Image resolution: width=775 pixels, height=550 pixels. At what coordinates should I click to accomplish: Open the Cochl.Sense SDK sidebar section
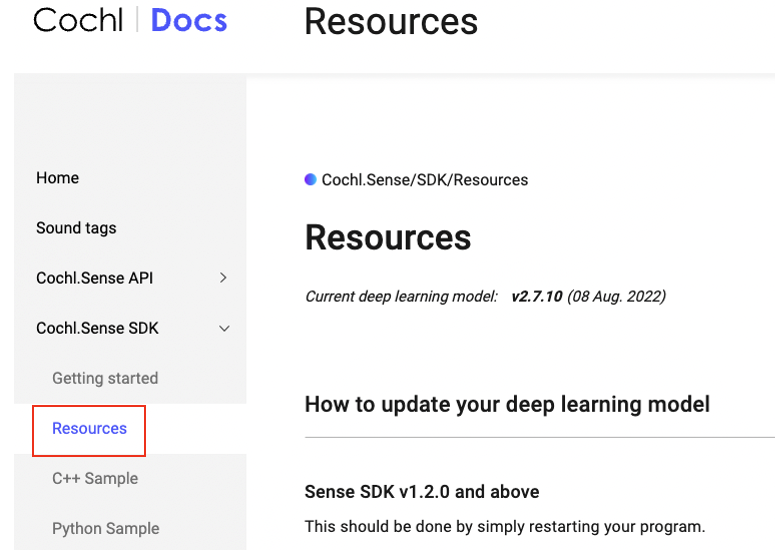click(x=97, y=328)
